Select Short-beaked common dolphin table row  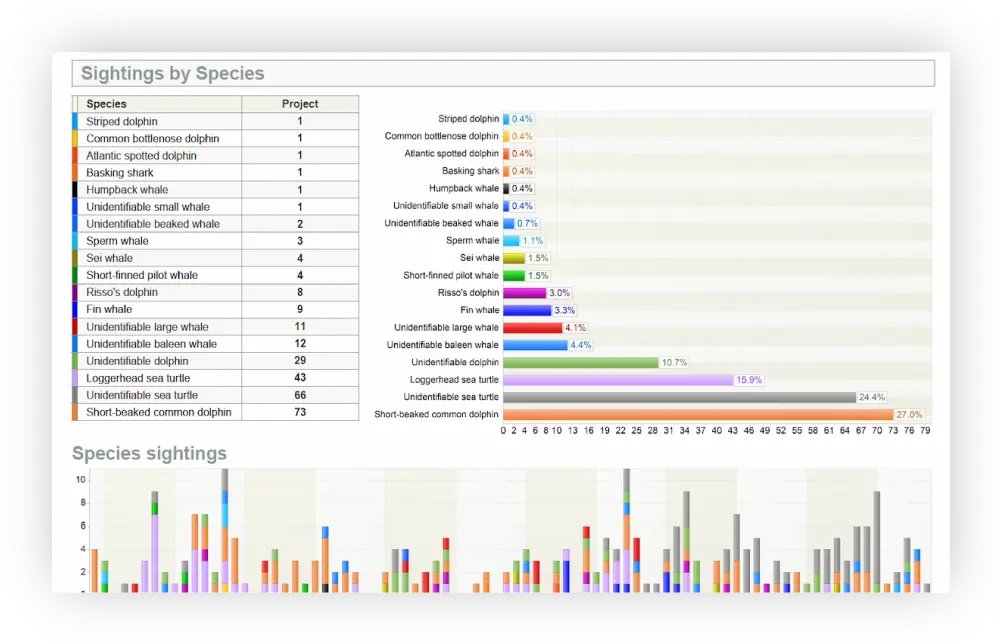(x=216, y=413)
